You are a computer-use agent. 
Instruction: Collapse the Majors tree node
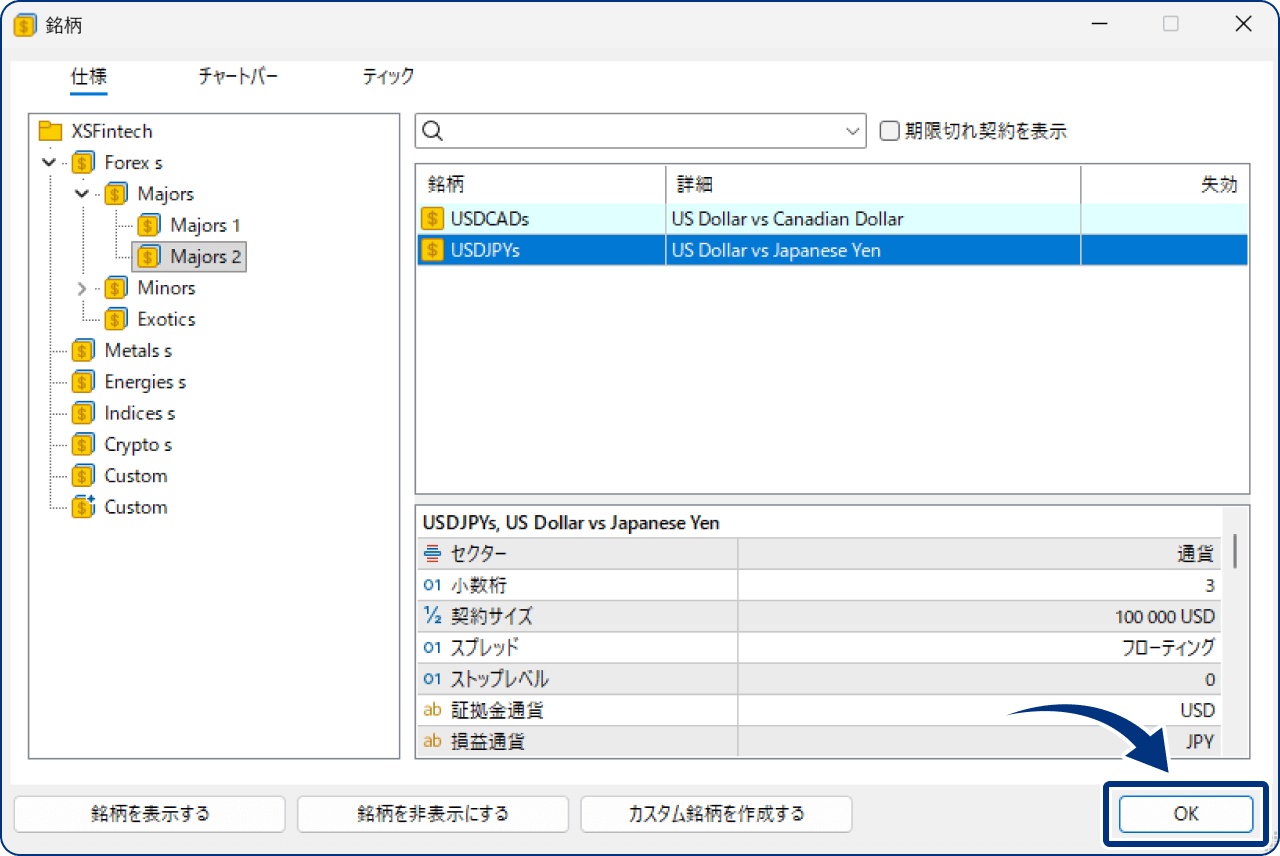pos(82,194)
